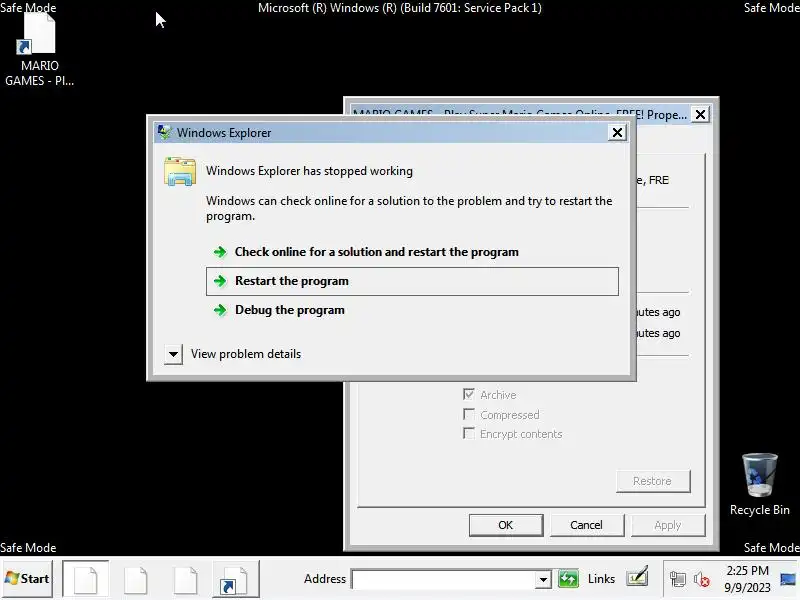Screen dimensions: 800x600
Task: Select the shortcut-arrow document taskbar item
Action: point(235,579)
